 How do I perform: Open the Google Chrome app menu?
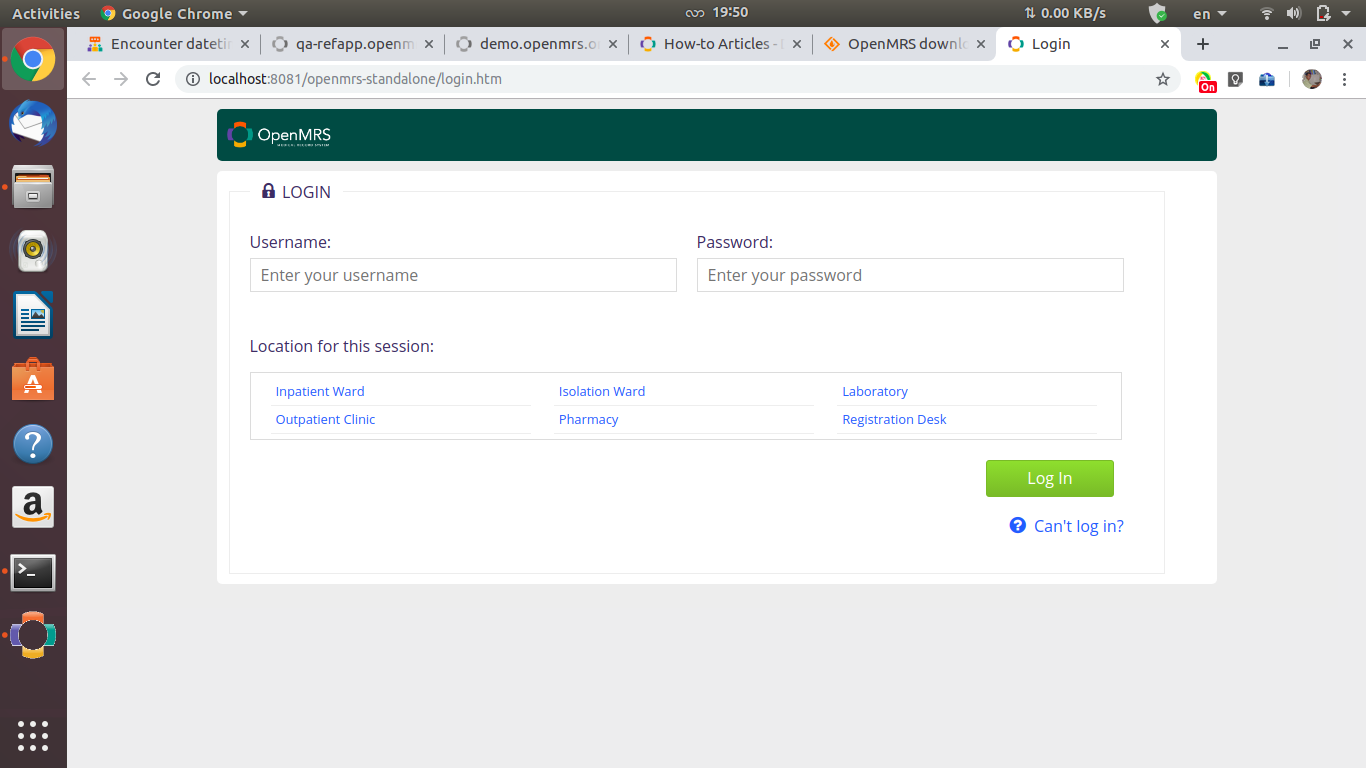[174, 13]
